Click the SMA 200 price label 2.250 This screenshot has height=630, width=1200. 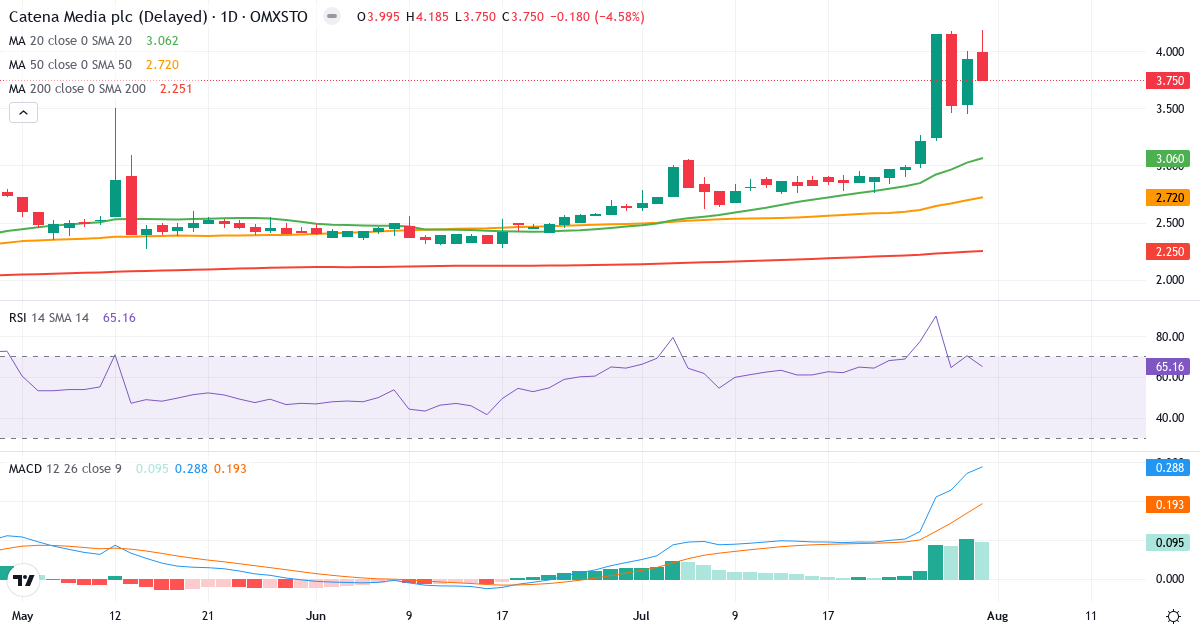[1169, 252]
